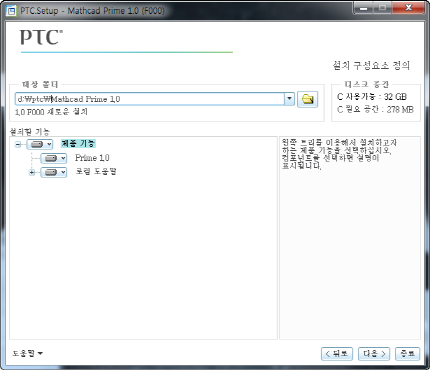Open the 도움말 help menu at bottom left
This screenshot has width=430, height=370.
pos(27,353)
